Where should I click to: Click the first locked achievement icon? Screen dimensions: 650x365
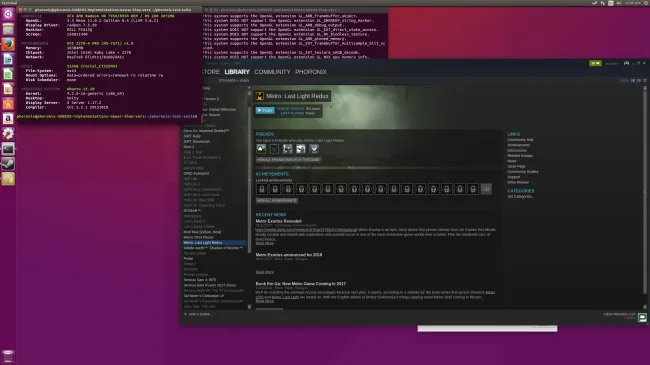(x=262, y=189)
